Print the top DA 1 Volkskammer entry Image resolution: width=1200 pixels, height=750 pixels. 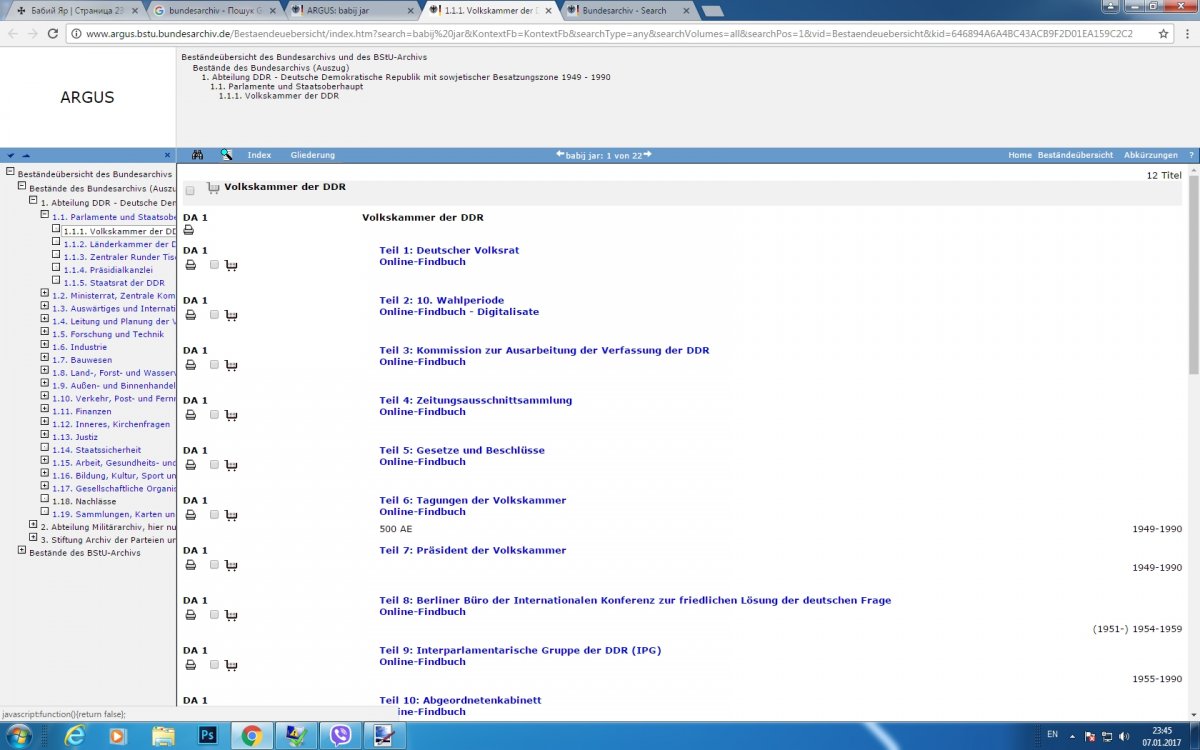(x=189, y=230)
